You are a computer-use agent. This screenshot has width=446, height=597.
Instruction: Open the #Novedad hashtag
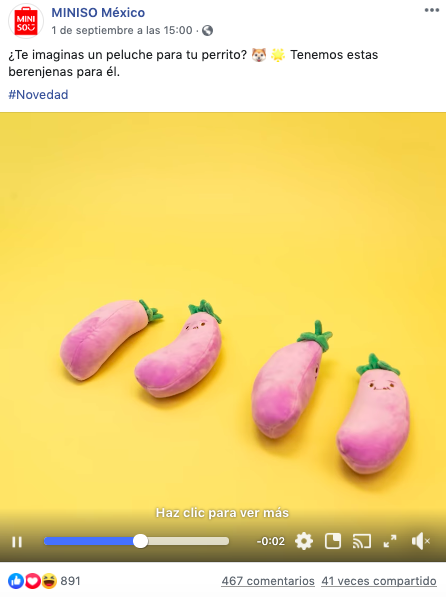pos(38,94)
